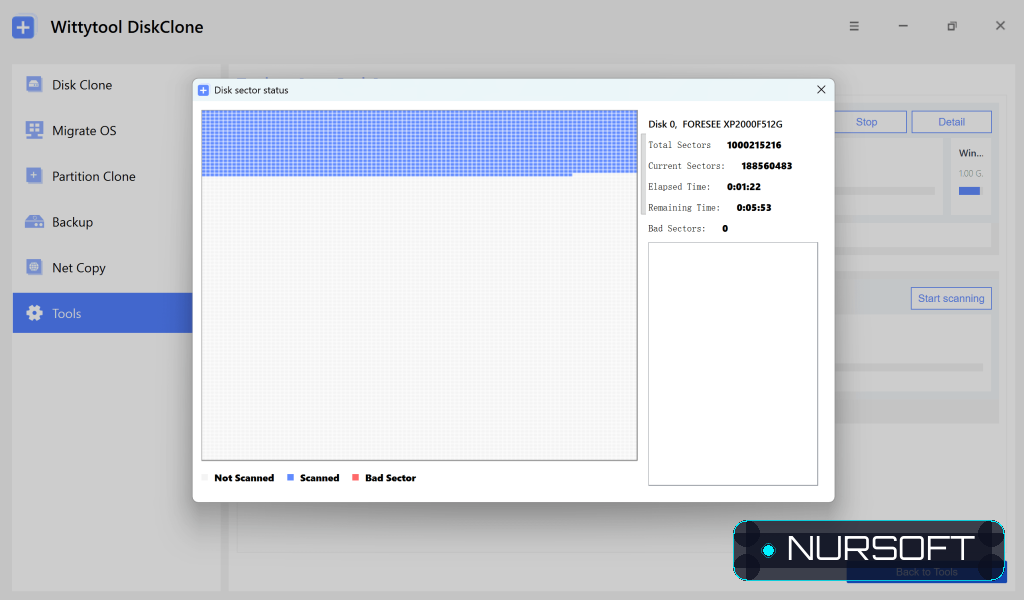
Task: Click the Disk sector status title text
Action: (251, 90)
